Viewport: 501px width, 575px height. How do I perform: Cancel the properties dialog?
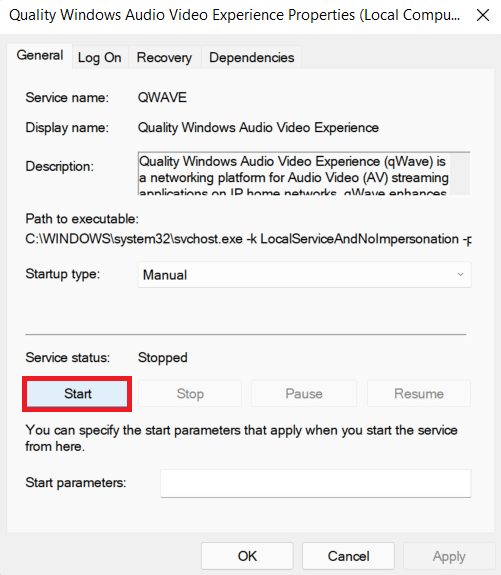pos(348,556)
